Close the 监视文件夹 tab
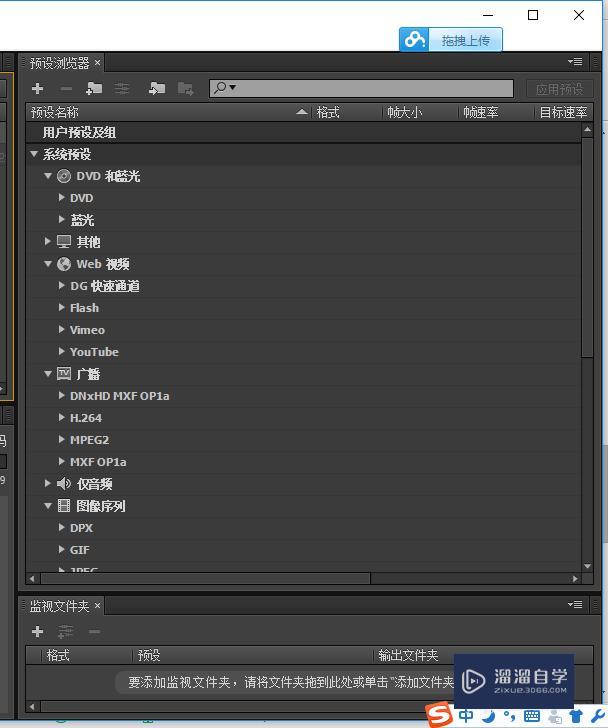 (97, 605)
